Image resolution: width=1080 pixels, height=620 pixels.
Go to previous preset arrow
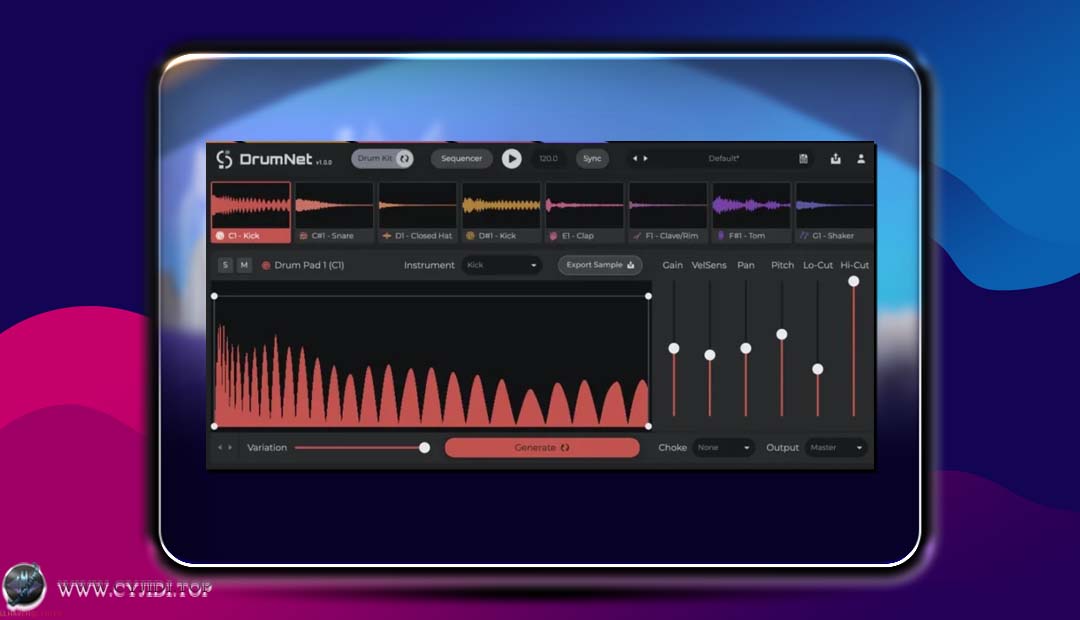coord(634,158)
